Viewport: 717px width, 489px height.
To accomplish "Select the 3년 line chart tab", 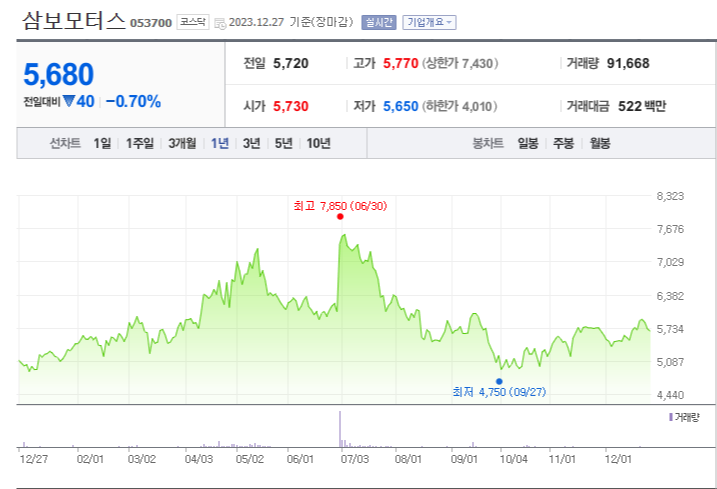I will tap(251, 144).
